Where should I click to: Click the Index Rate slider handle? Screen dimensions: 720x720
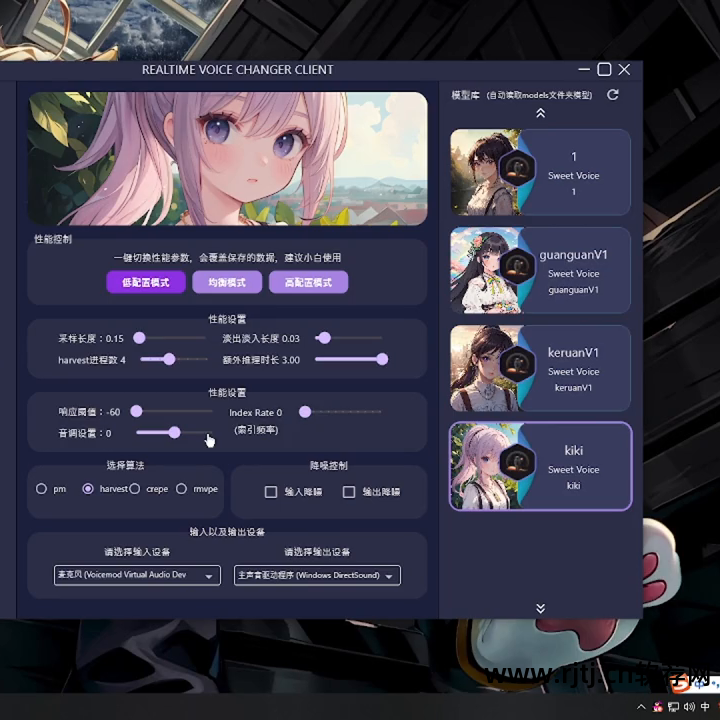pos(305,412)
